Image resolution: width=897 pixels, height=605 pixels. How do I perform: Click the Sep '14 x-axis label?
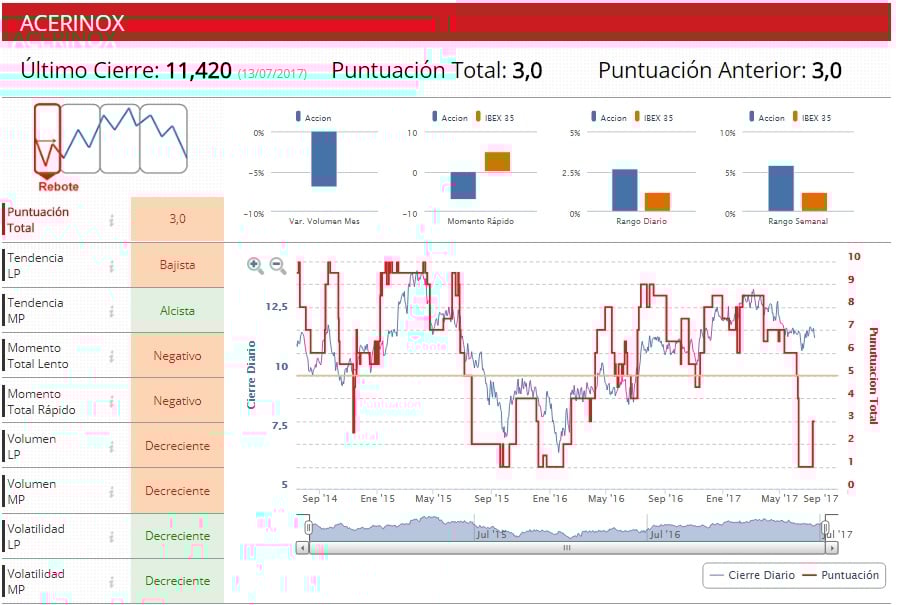[x=320, y=499]
